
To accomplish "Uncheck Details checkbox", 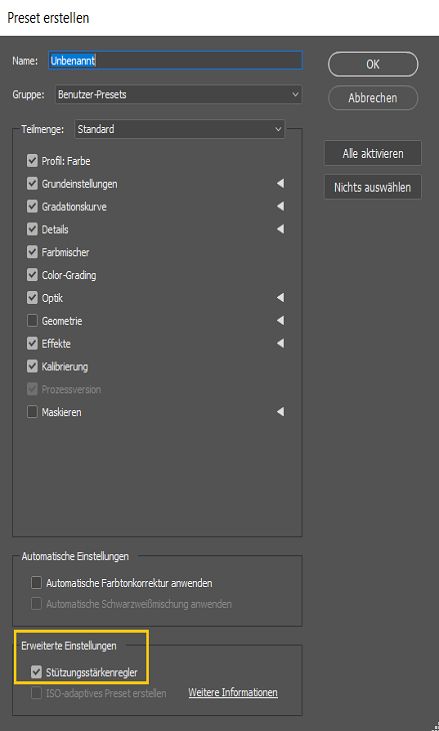I will (x=32, y=229).
